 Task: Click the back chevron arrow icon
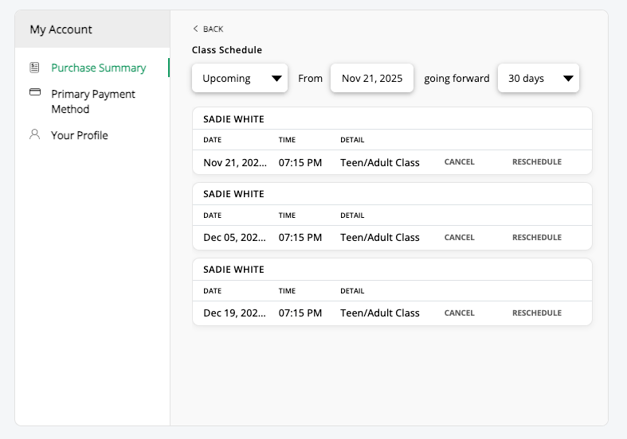[x=196, y=29]
